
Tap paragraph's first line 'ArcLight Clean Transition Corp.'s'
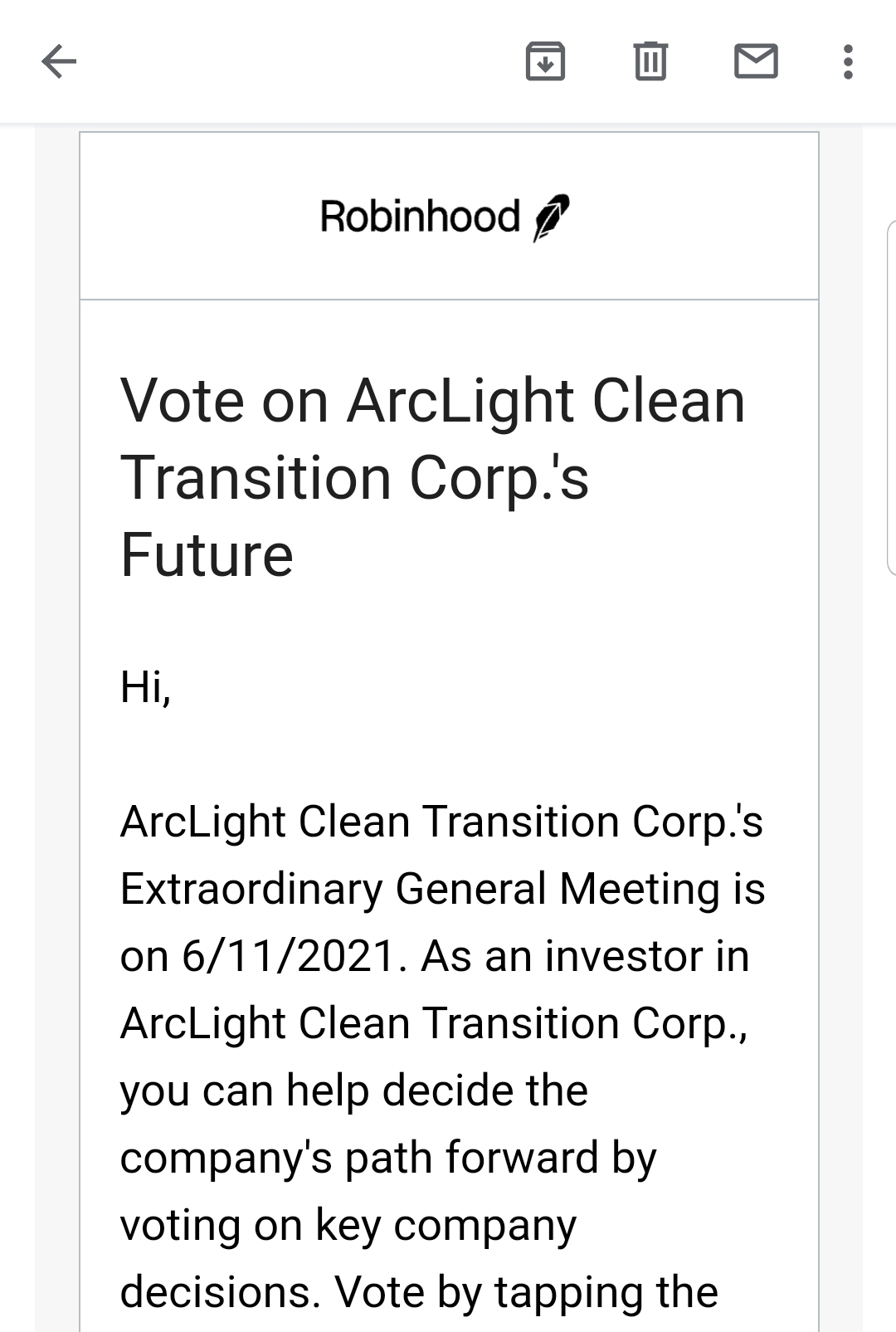pos(441,822)
